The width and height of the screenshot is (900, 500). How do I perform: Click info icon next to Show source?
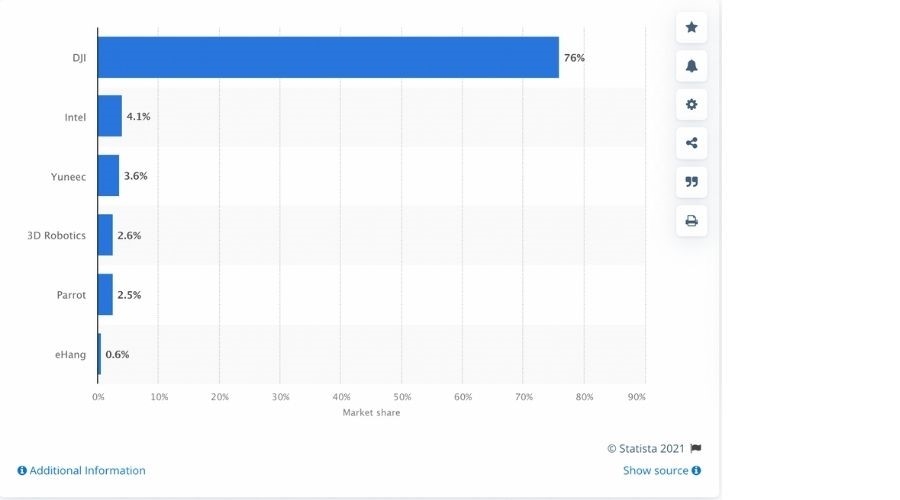[696, 470]
